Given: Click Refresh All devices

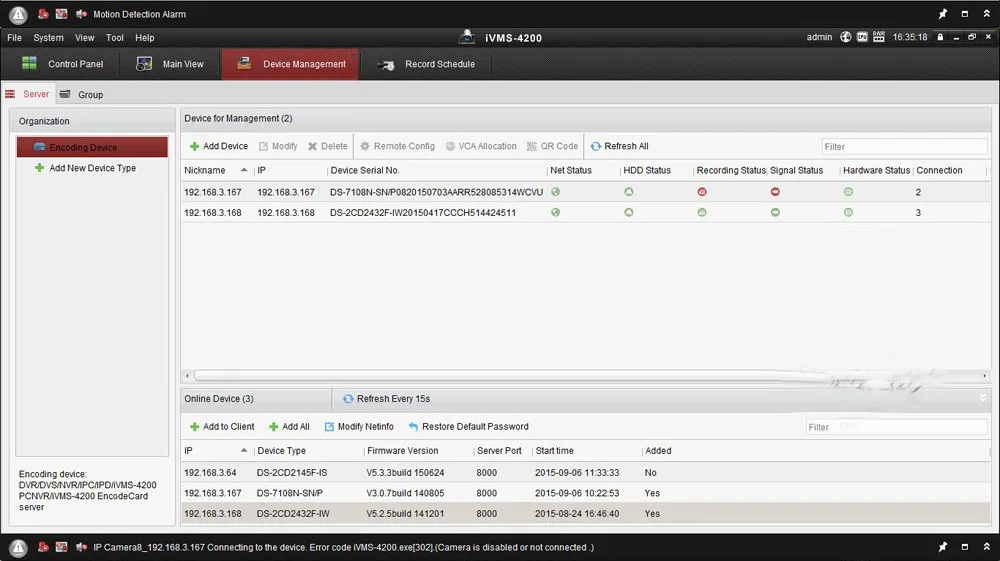Looking at the screenshot, I should 619,146.
